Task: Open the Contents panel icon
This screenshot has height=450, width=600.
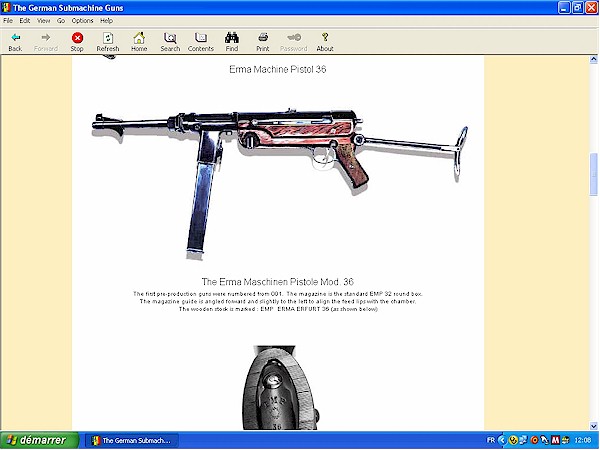Action: [x=201, y=42]
